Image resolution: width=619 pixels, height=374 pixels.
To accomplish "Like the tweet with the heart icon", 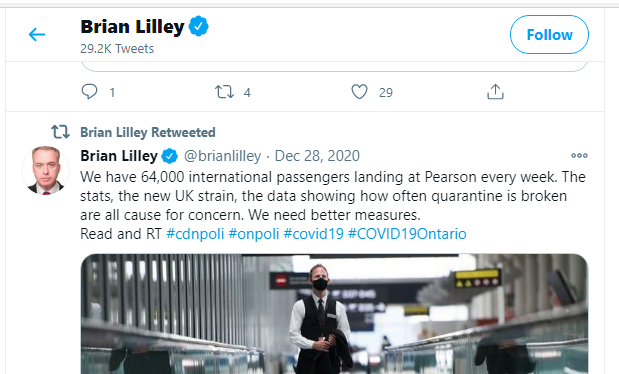I will click(x=359, y=92).
